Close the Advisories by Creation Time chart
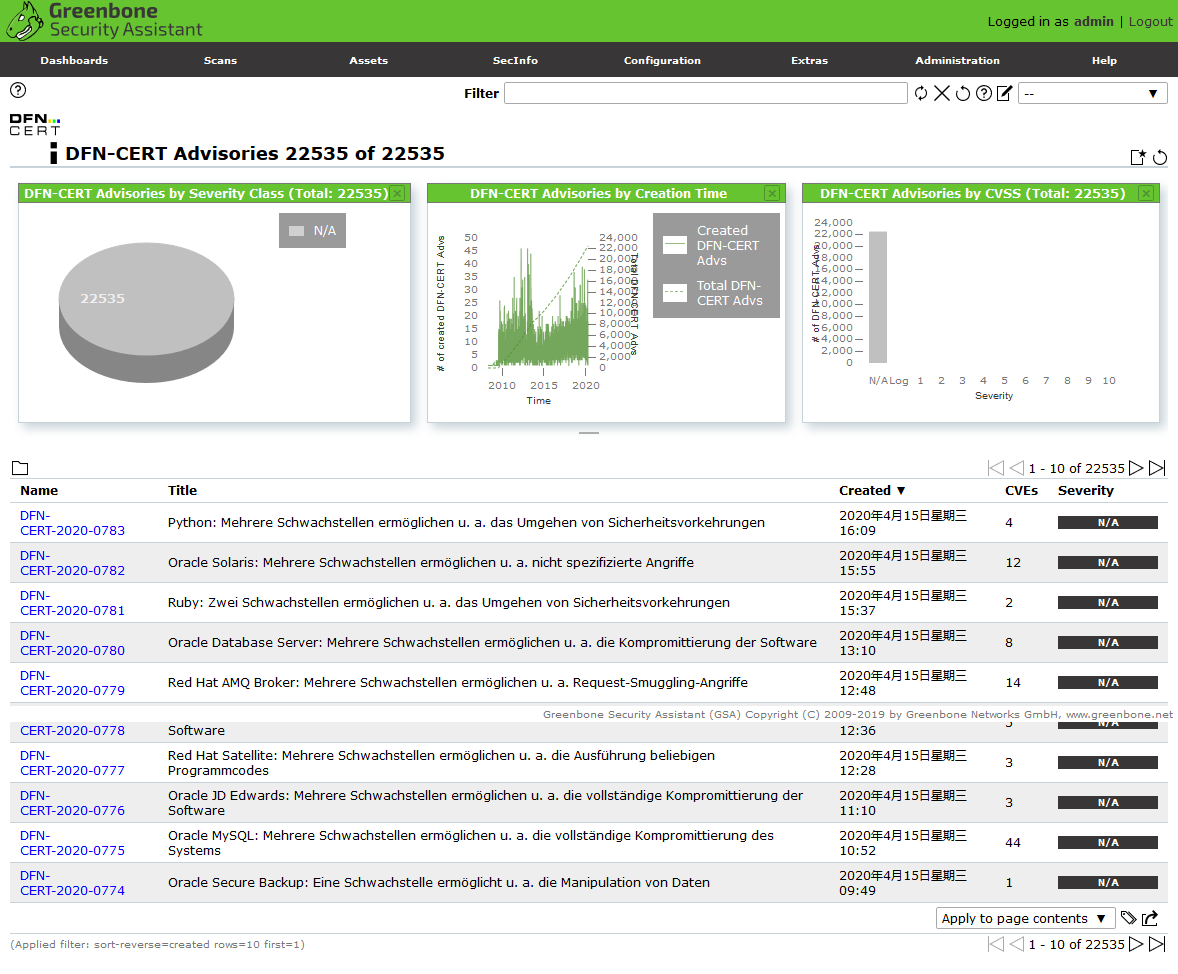The image size is (1178, 974). (x=772, y=193)
